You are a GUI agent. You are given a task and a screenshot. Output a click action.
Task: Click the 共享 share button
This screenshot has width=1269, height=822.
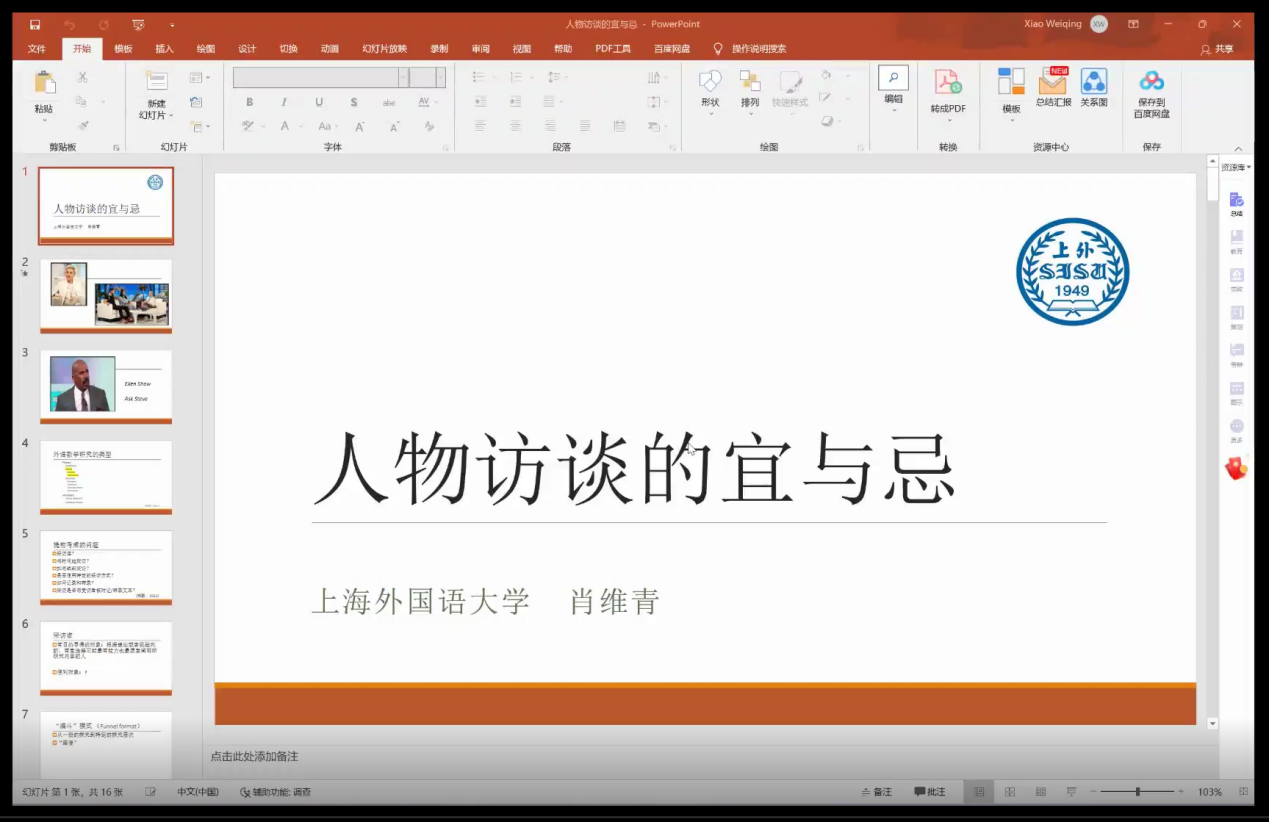1217,49
